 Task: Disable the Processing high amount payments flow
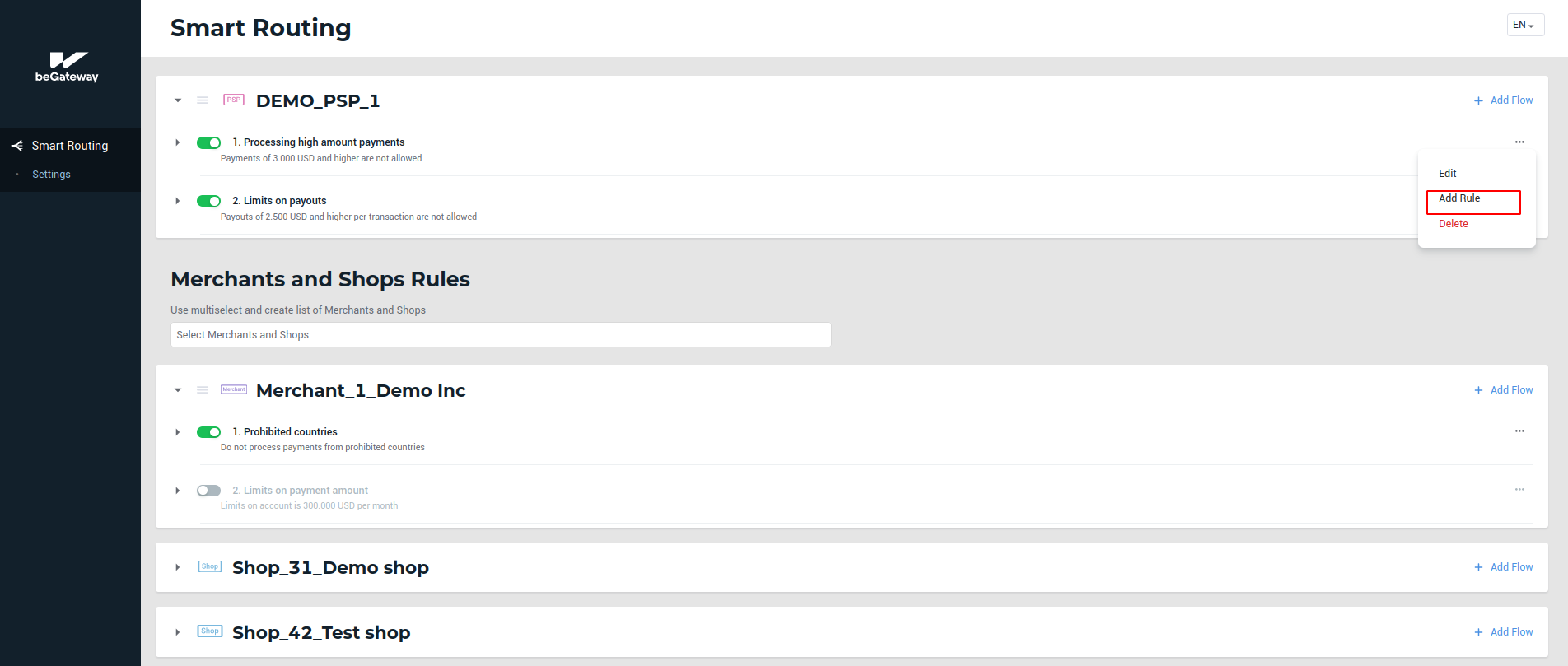coord(209,142)
